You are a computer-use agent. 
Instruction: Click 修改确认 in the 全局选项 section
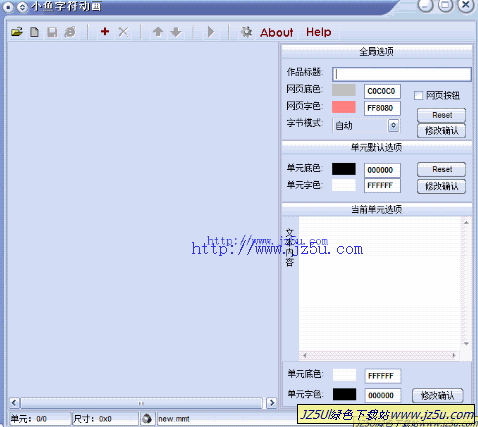point(442,131)
